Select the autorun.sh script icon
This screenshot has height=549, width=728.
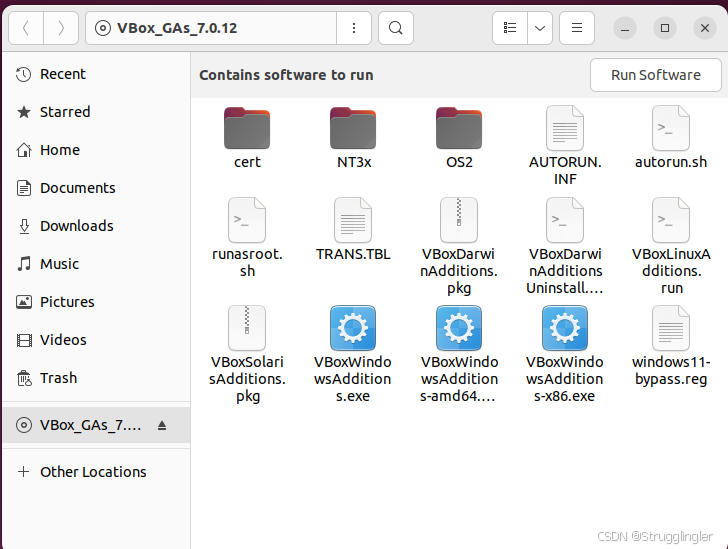coord(671,128)
